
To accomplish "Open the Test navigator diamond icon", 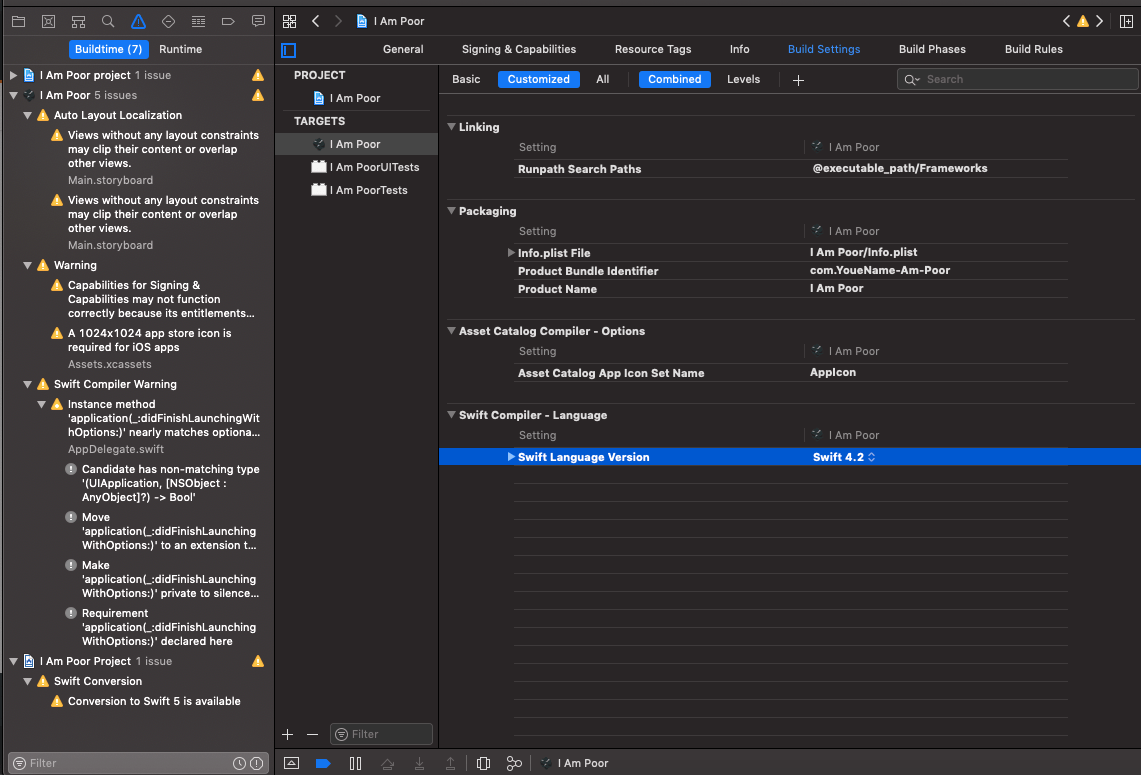I will (168, 21).
